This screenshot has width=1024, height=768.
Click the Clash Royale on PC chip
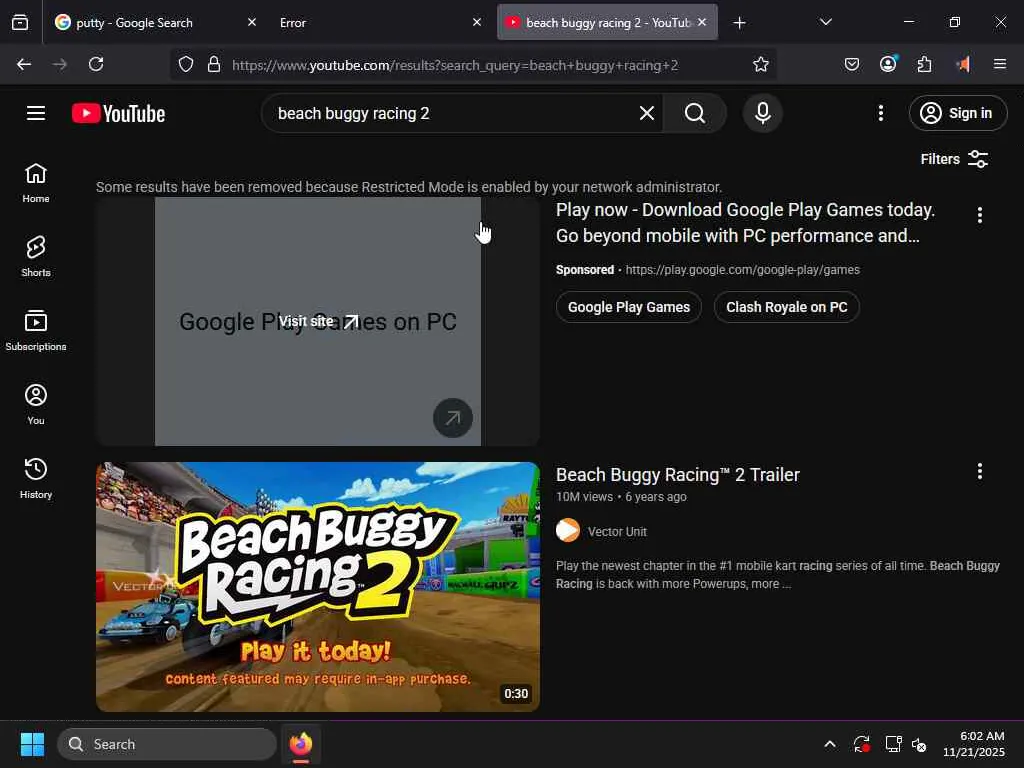pyautogui.click(x=786, y=307)
